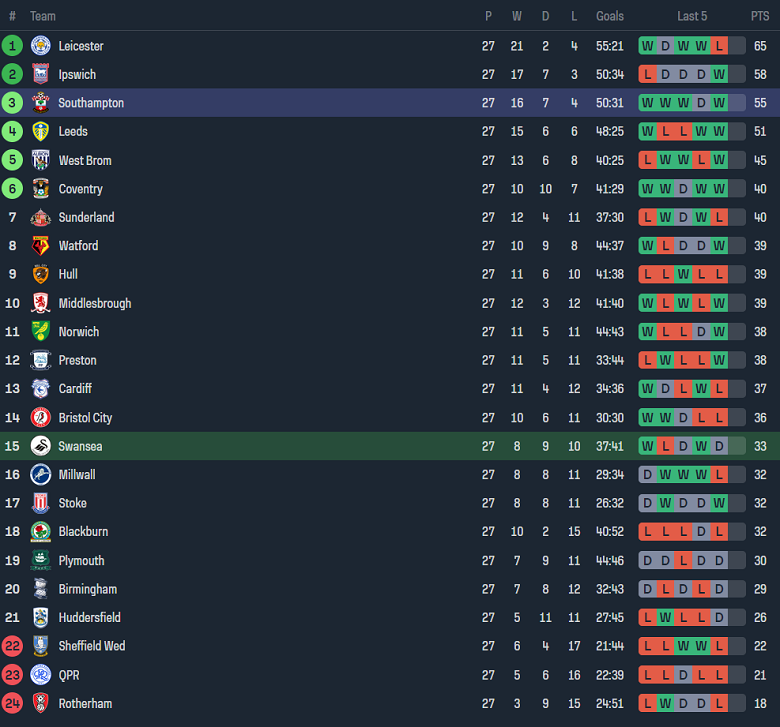Sort table by Goals column header
The width and height of the screenshot is (780, 727).
point(610,16)
